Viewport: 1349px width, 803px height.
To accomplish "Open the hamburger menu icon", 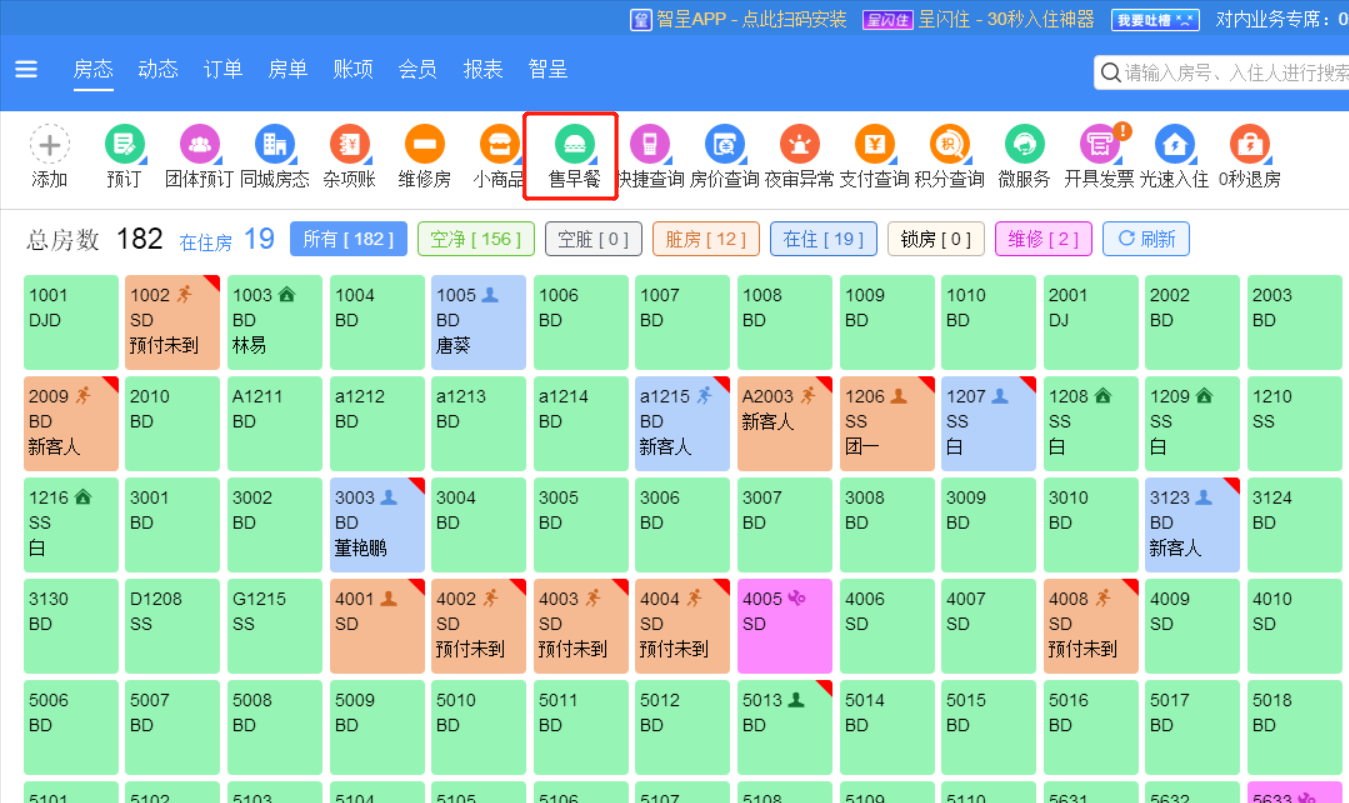I will [x=26, y=69].
